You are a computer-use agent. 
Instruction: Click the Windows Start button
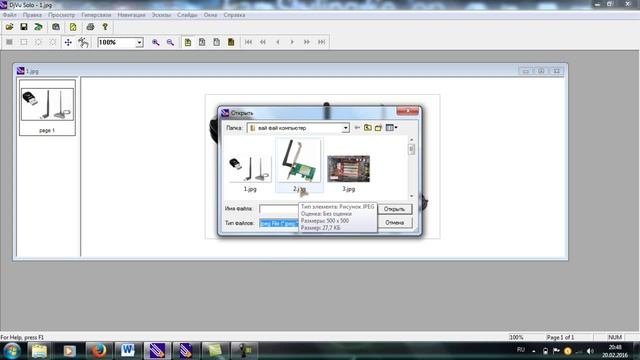click(12, 351)
